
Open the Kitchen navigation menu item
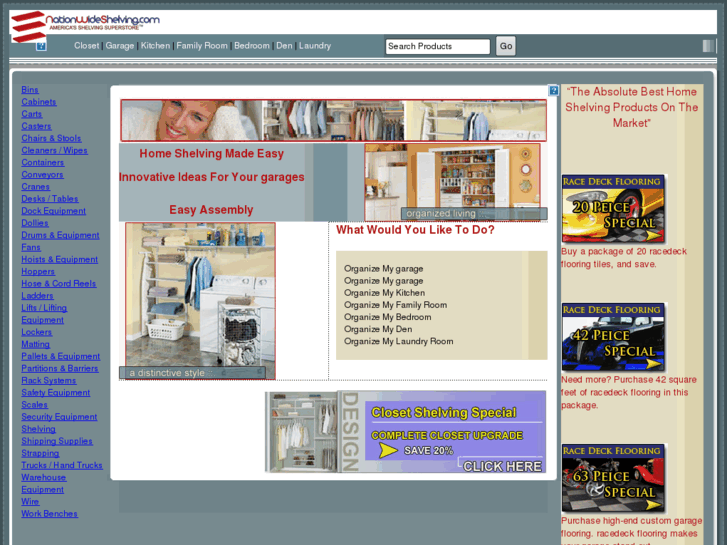tap(155, 45)
